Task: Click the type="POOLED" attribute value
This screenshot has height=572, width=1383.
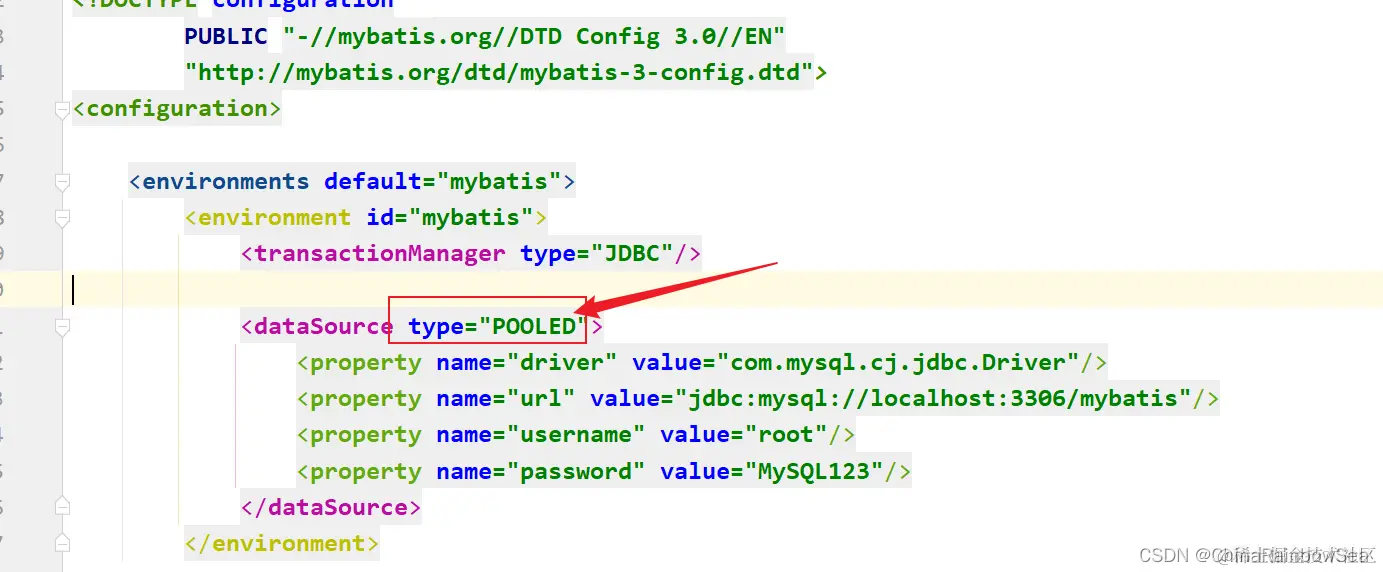Action: tap(534, 327)
